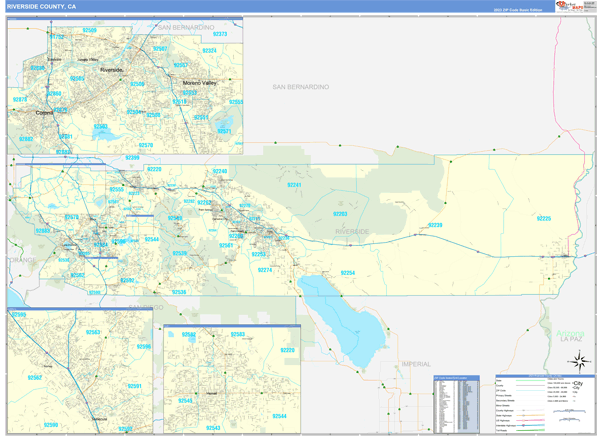Click the Corona city label

44,113
